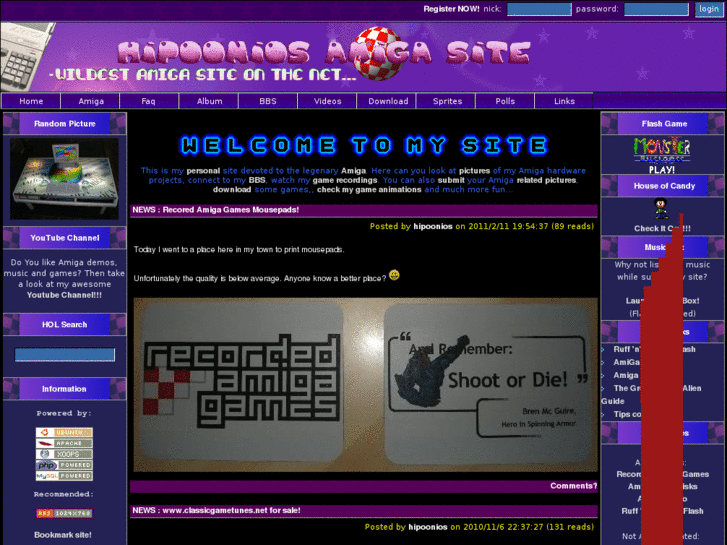Open the Home menu item
This screenshot has height=545, width=727.
[x=31, y=101]
